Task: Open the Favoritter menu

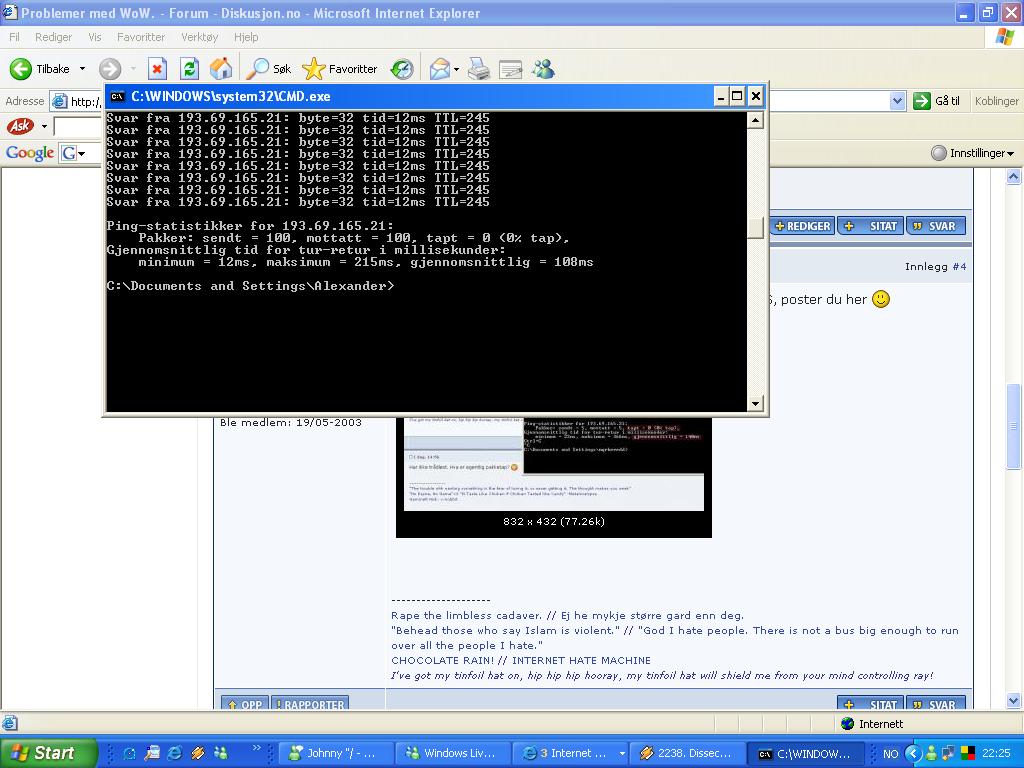Action: [140, 37]
